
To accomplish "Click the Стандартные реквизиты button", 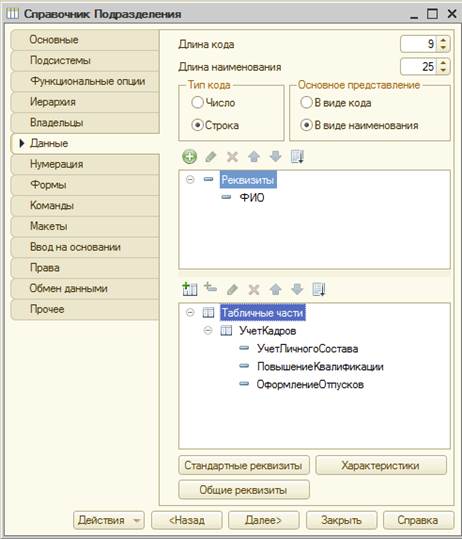I will pyautogui.click(x=244, y=465).
